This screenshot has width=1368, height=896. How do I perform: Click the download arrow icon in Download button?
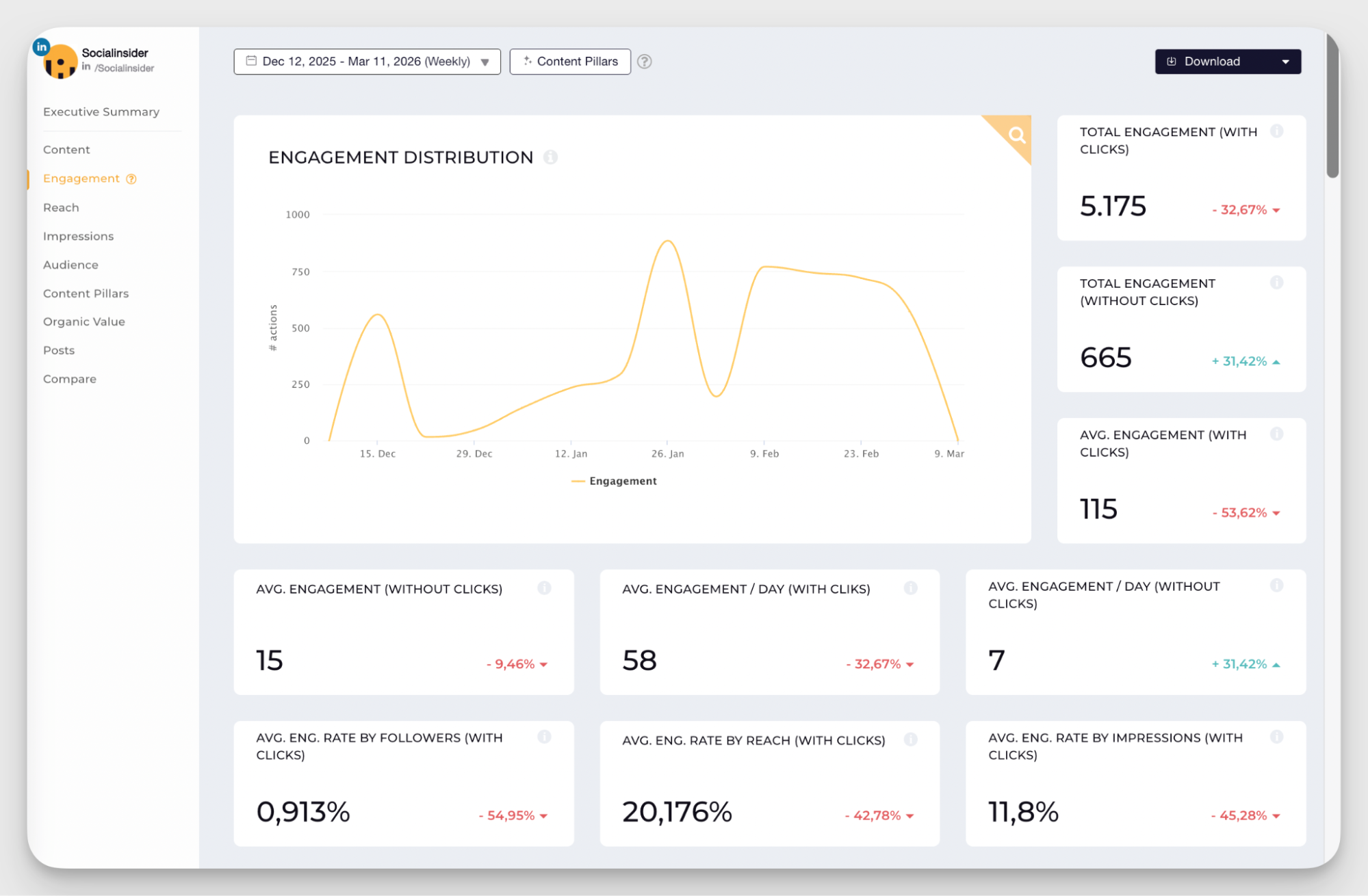1171,62
